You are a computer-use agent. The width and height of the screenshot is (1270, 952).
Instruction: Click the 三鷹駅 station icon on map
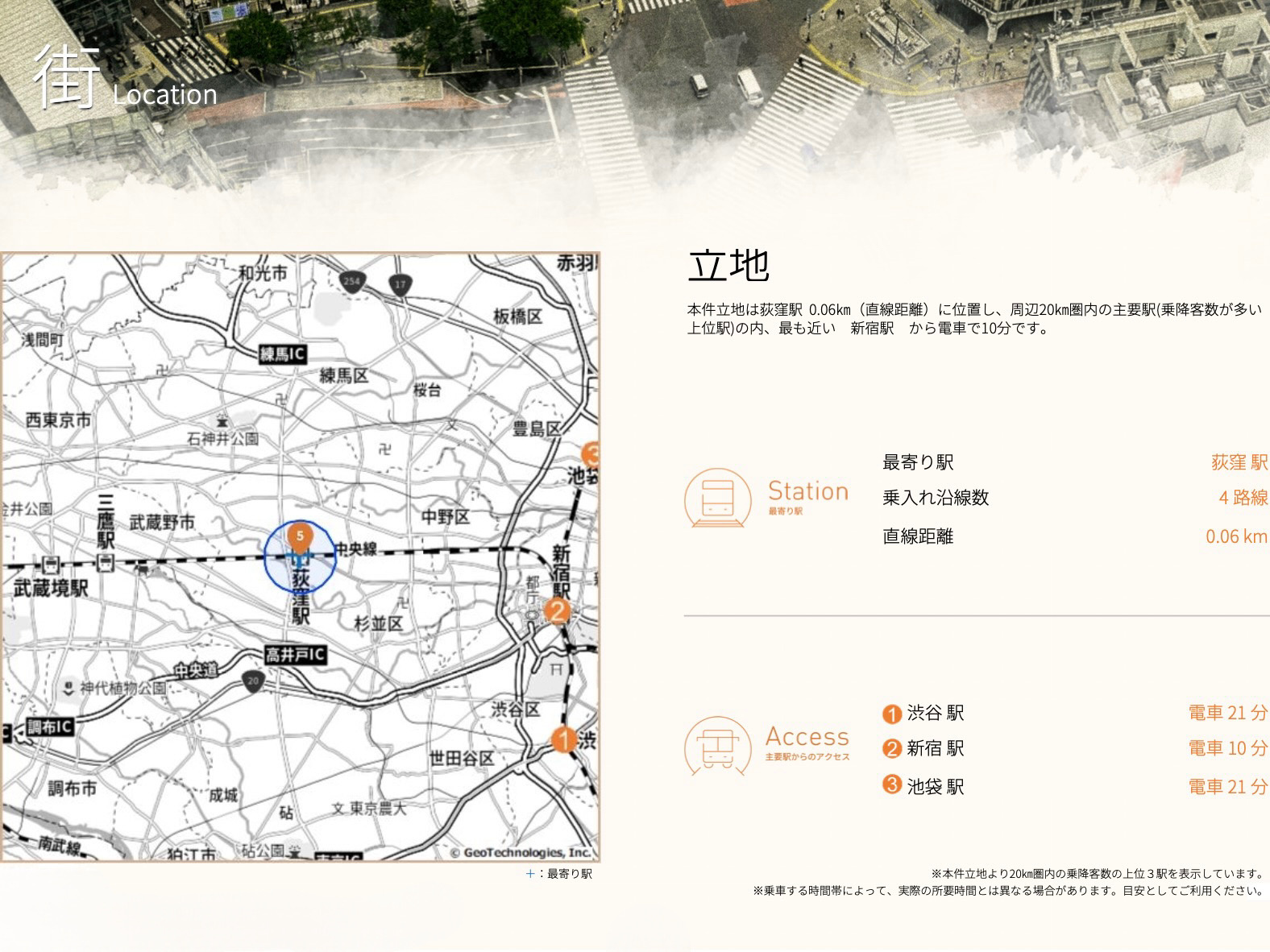[x=105, y=562]
